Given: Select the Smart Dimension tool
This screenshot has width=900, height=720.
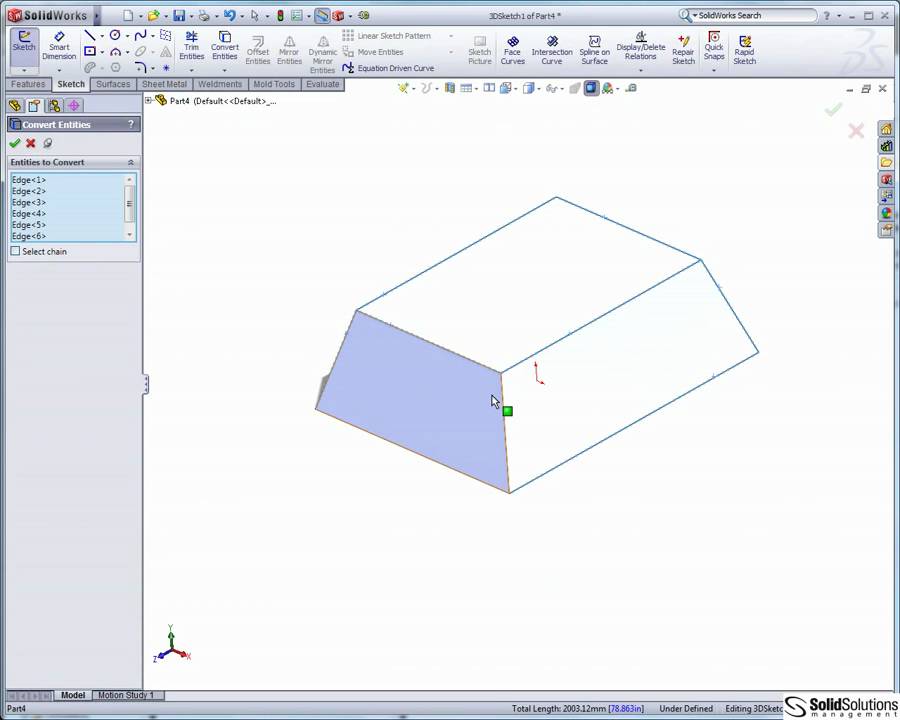Looking at the screenshot, I should tap(59, 47).
